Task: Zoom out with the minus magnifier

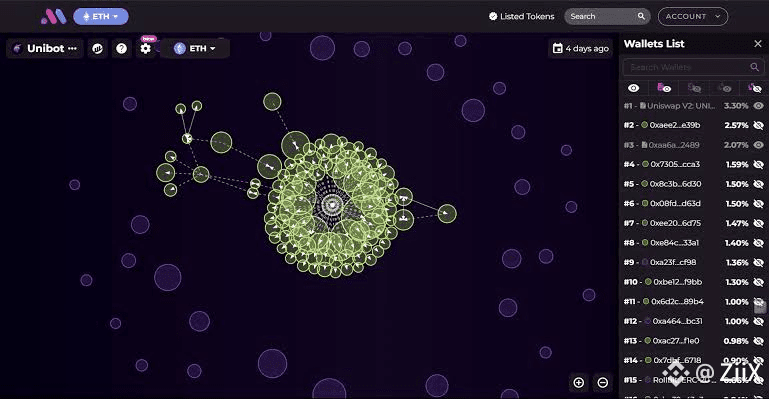Action: click(603, 382)
